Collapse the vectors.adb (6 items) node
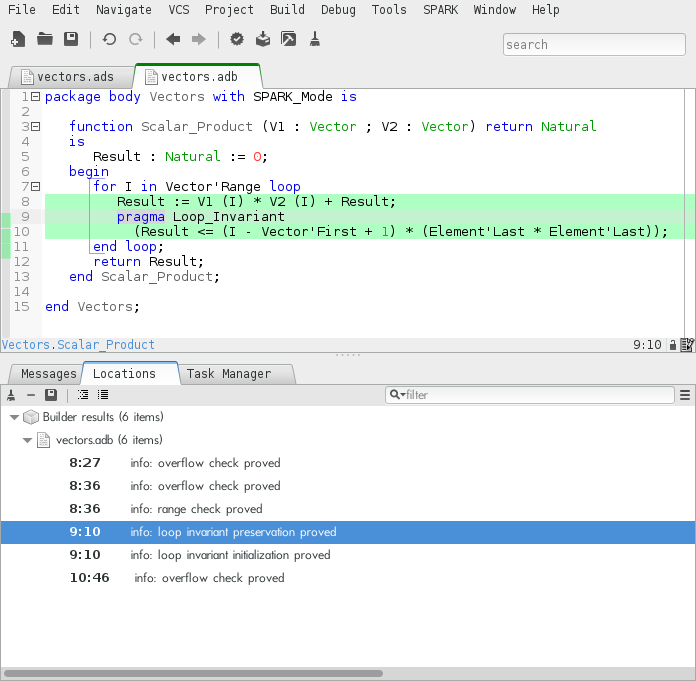Screen dimensions: 696x681 coord(27,440)
